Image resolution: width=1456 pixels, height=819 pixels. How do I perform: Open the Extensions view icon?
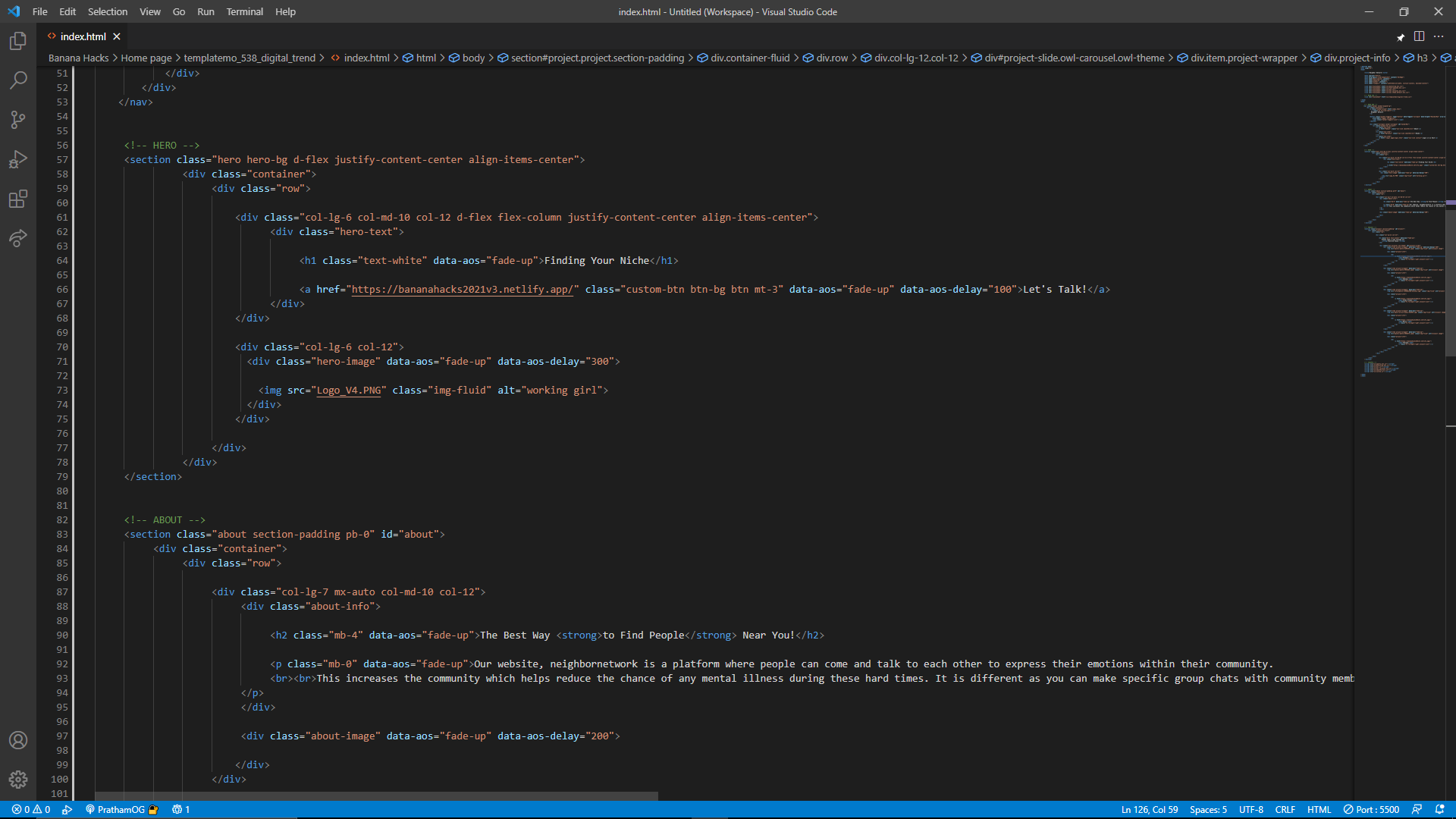tap(18, 199)
